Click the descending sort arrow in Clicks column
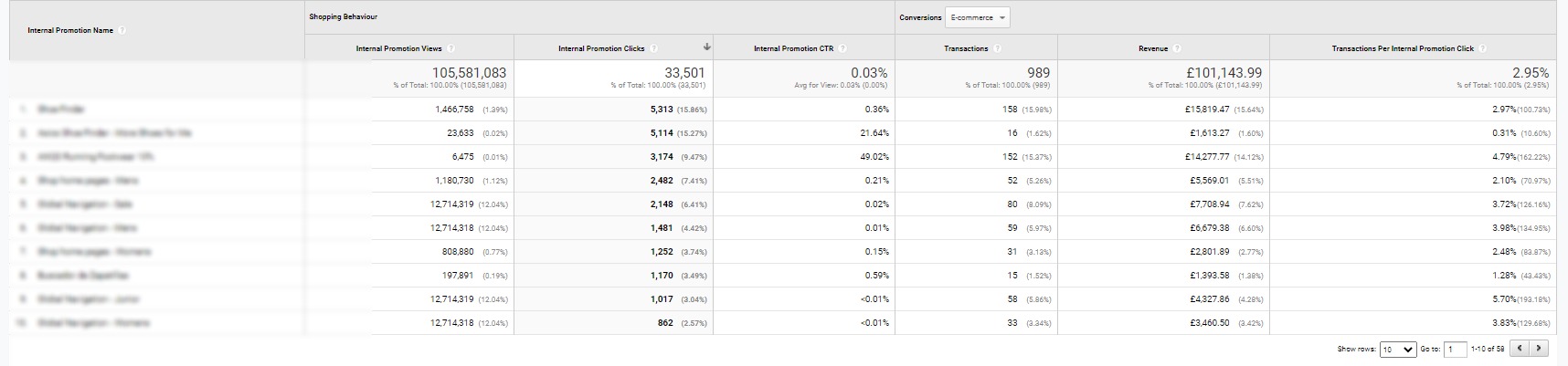This screenshot has height=366, width=1568. (x=706, y=47)
